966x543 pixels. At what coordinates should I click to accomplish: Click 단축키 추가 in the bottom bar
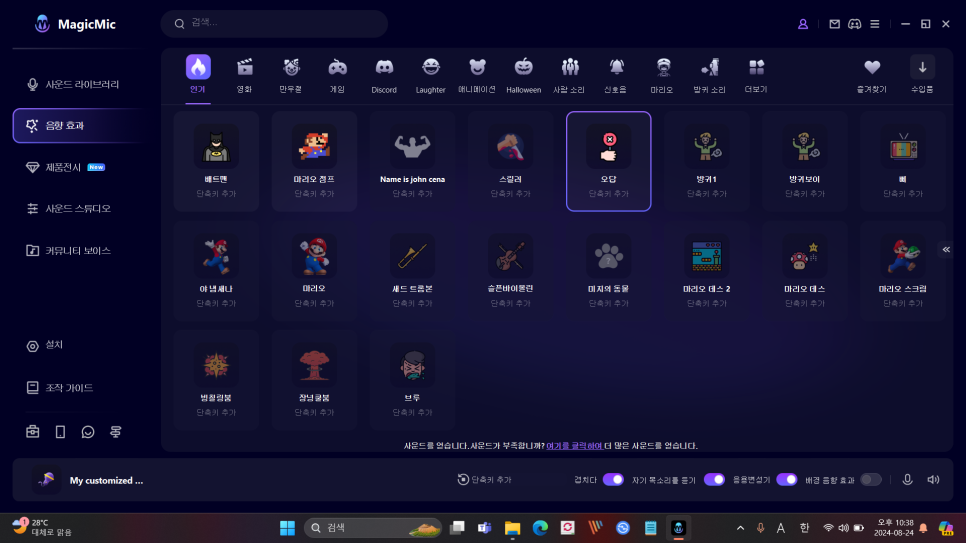(x=484, y=480)
